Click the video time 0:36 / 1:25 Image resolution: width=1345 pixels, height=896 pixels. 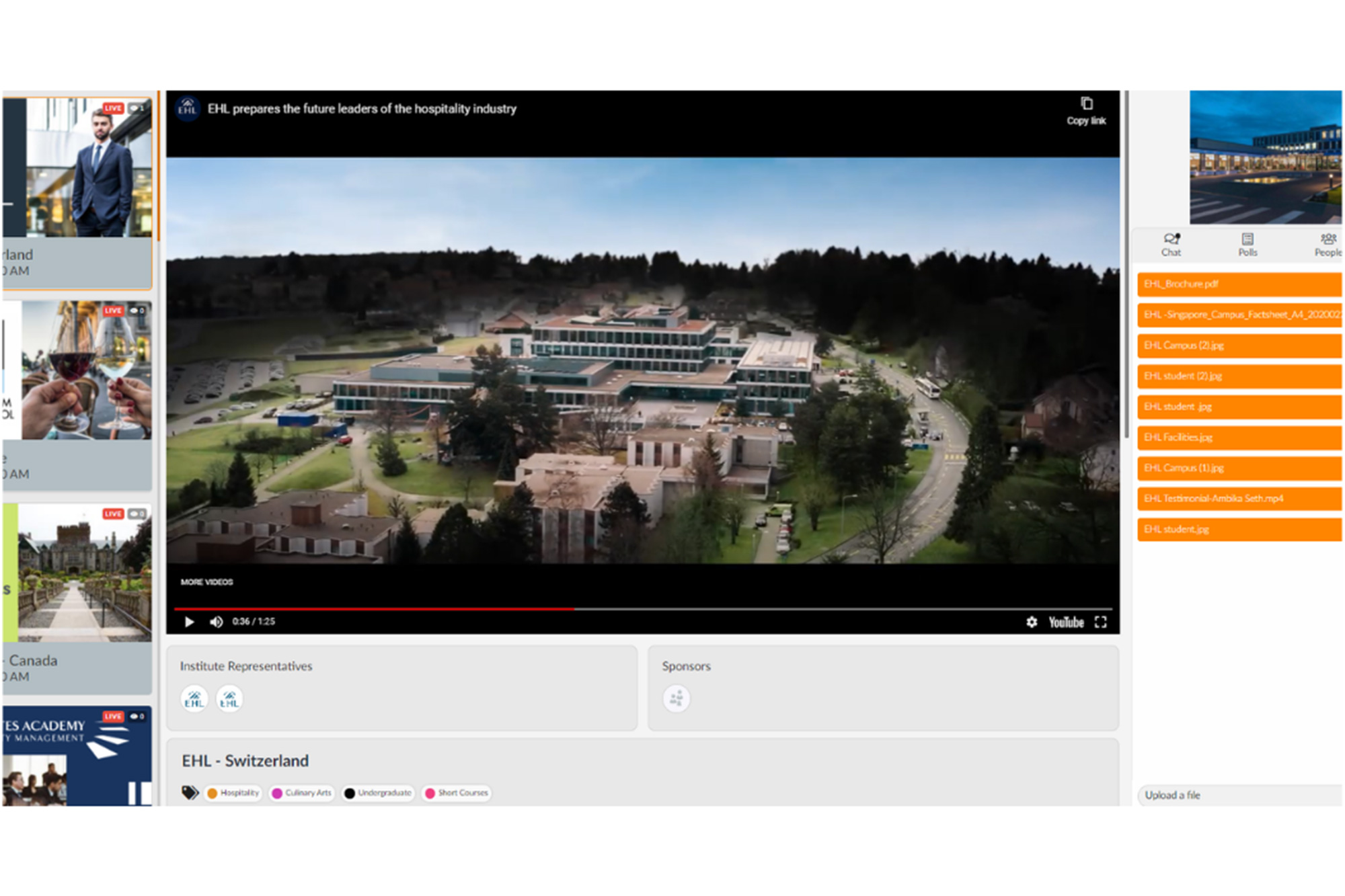point(254,622)
